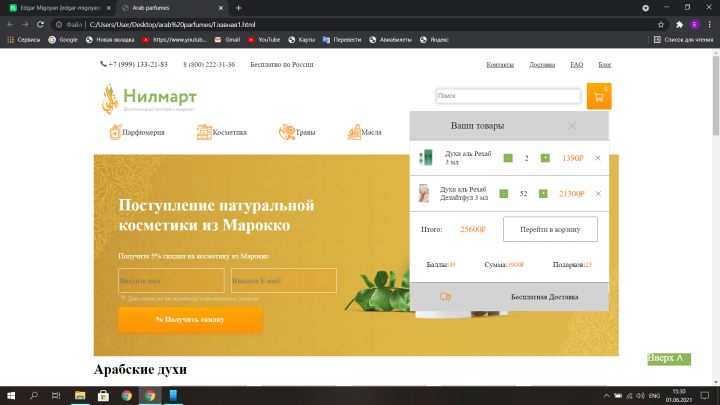The width and height of the screenshot is (720, 405).
Task: Click the Бесплатная Доставка label
Action: pyautogui.click(x=545, y=297)
